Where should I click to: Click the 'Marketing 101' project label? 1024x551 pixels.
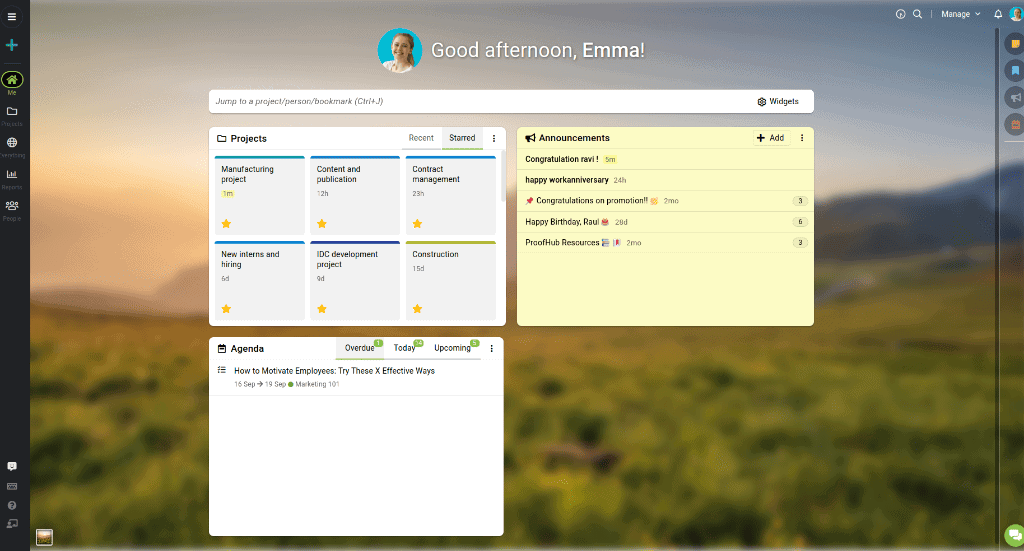click(x=317, y=385)
